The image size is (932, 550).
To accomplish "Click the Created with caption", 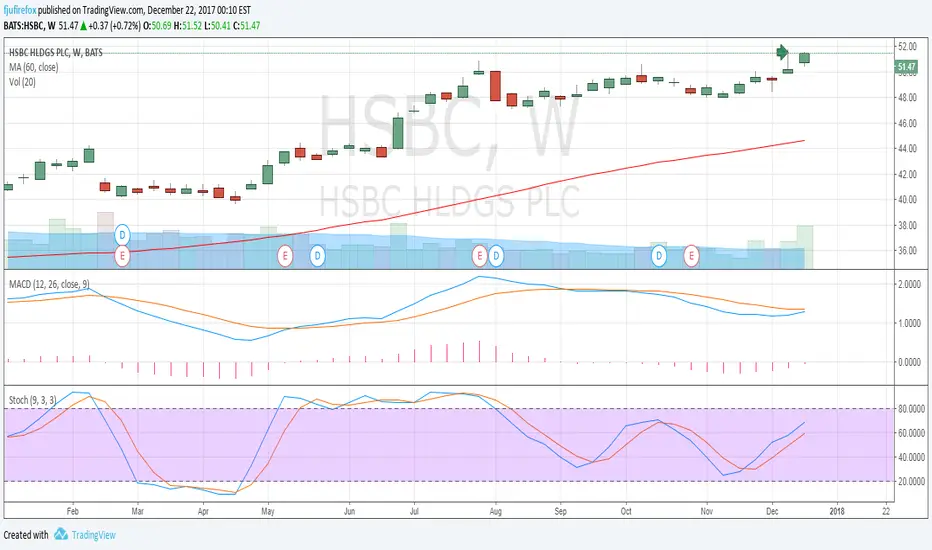I will 26,535.
